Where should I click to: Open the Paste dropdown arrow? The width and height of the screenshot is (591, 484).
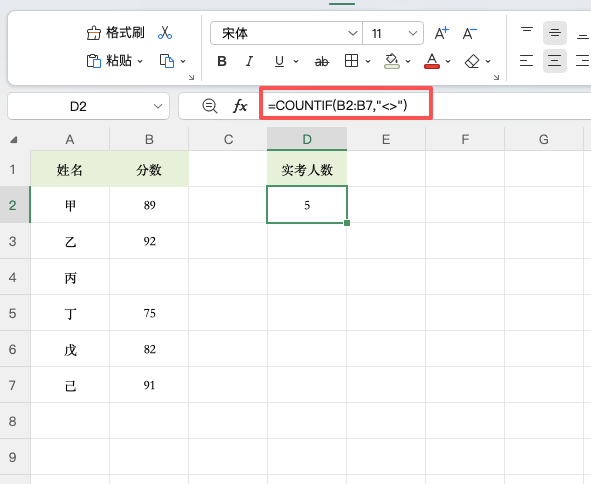point(140,61)
